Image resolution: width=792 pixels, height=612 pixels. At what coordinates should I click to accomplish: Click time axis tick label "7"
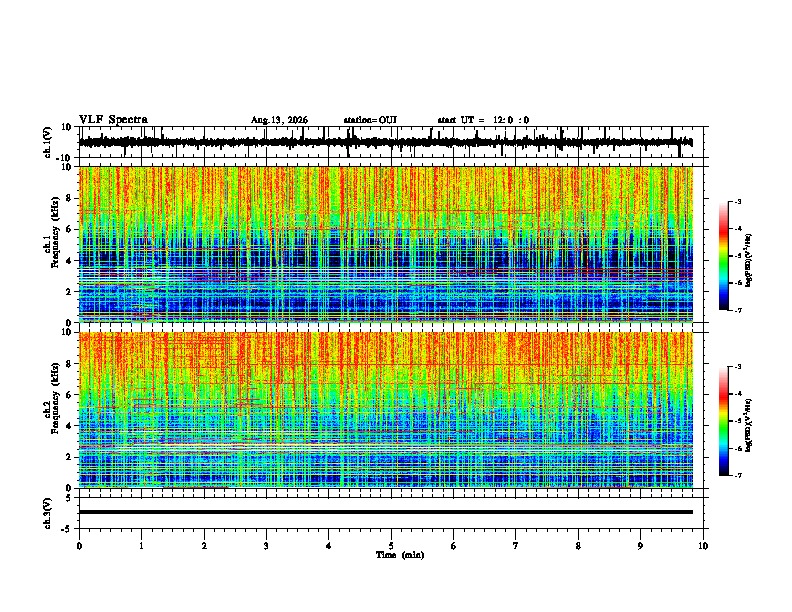tap(516, 546)
